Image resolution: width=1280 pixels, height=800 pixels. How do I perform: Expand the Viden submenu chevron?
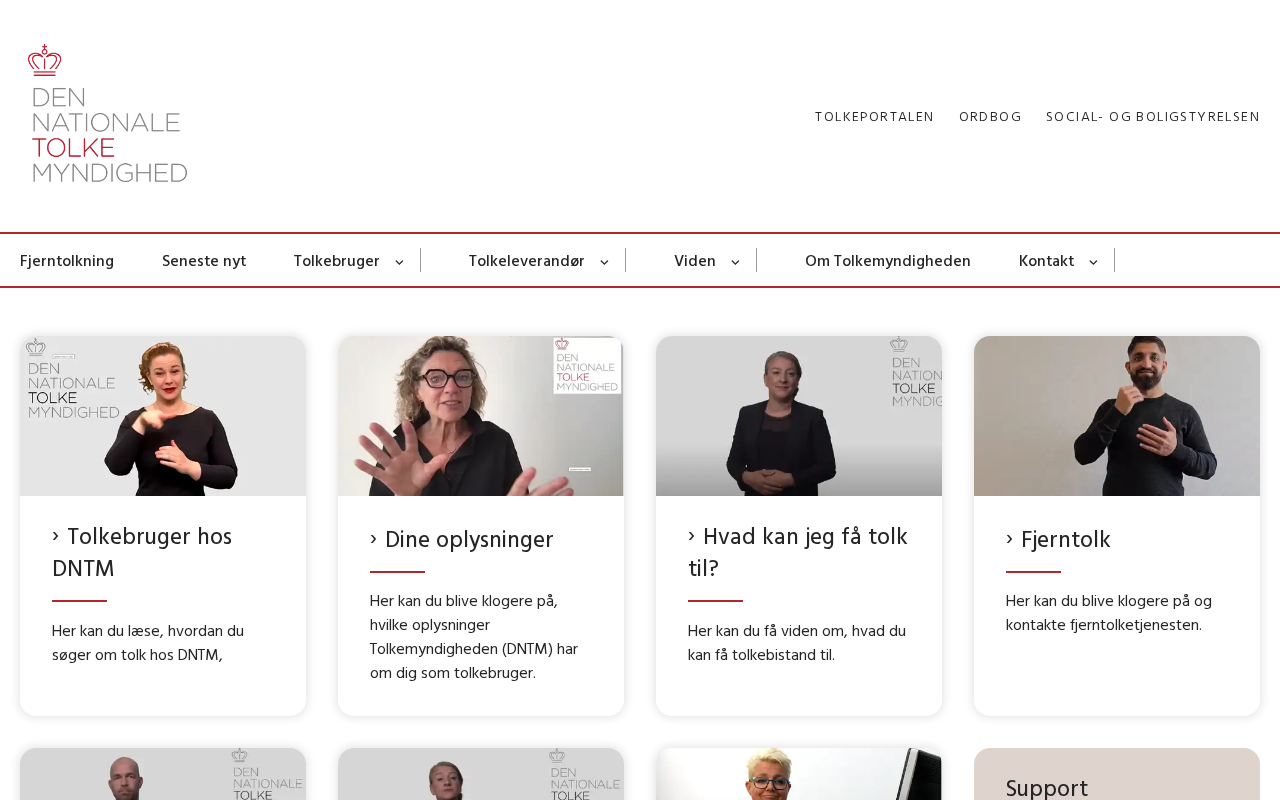[735, 262]
